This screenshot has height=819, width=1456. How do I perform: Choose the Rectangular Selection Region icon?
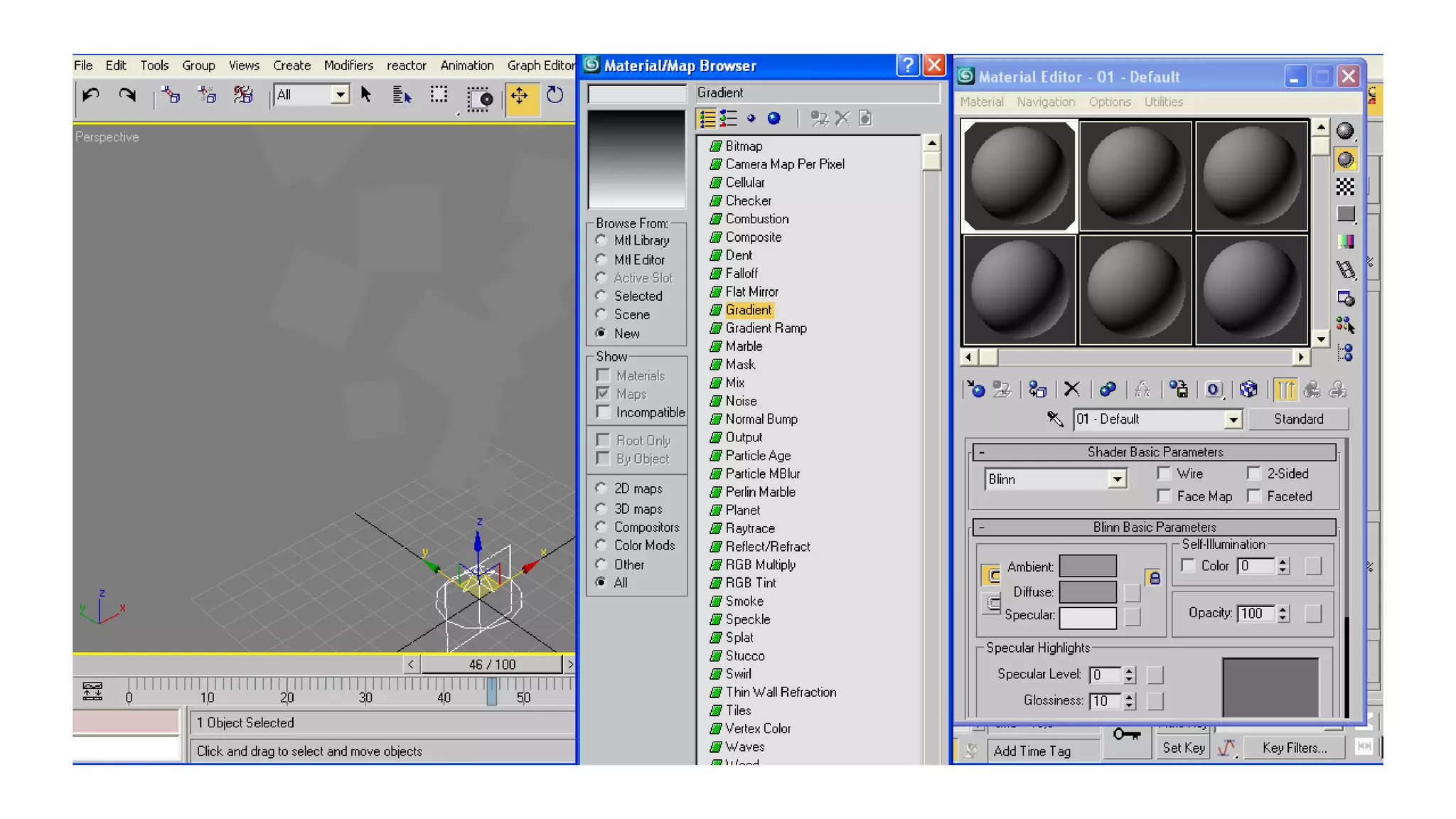pos(439,95)
